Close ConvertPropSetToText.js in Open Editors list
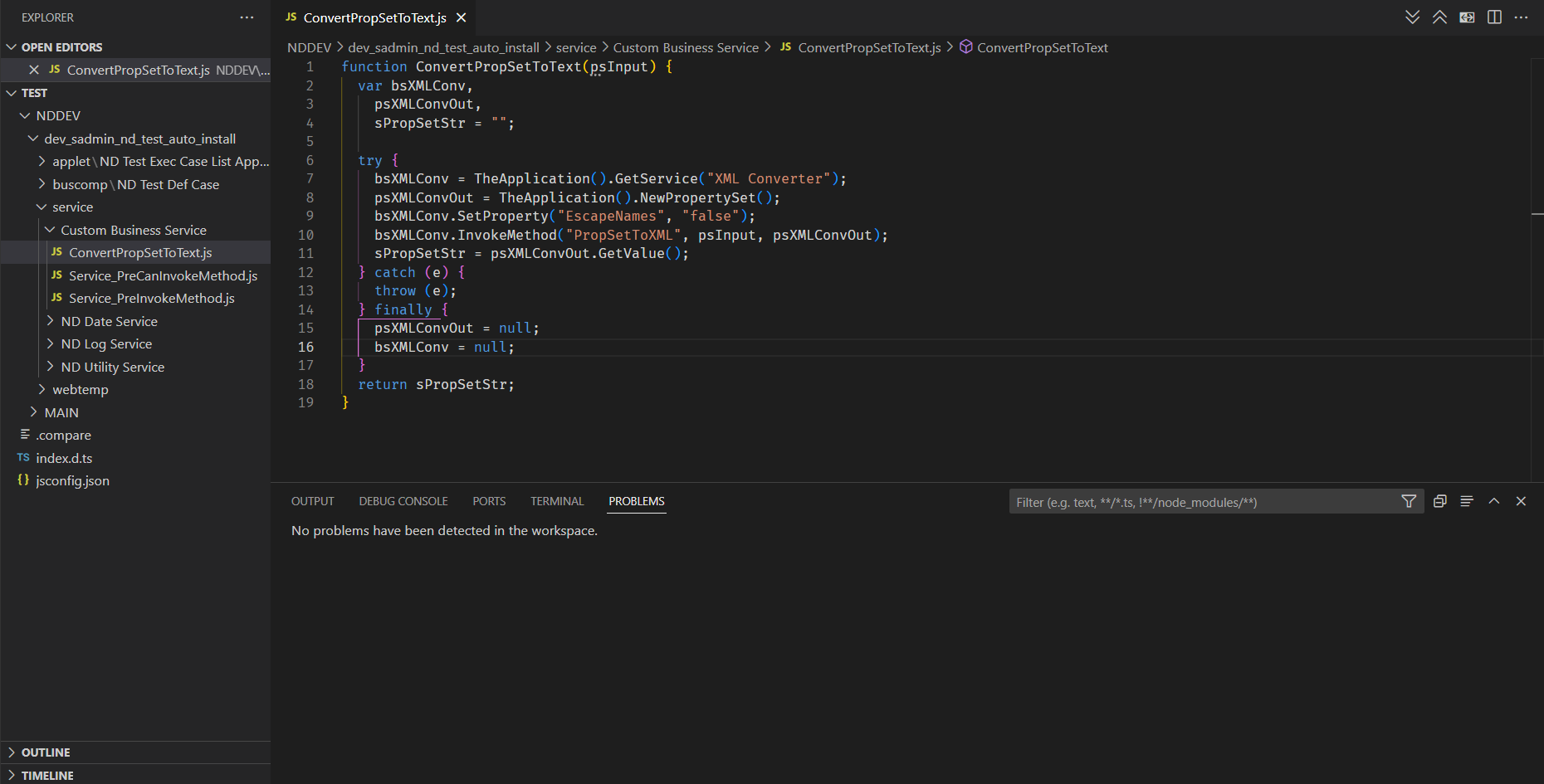The image size is (1544, 784). 34,70
